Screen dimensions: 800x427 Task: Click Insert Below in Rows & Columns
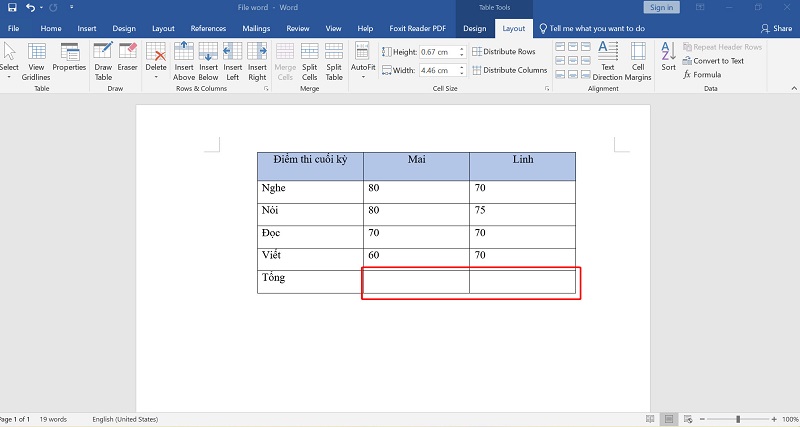[x=208, y=62]
